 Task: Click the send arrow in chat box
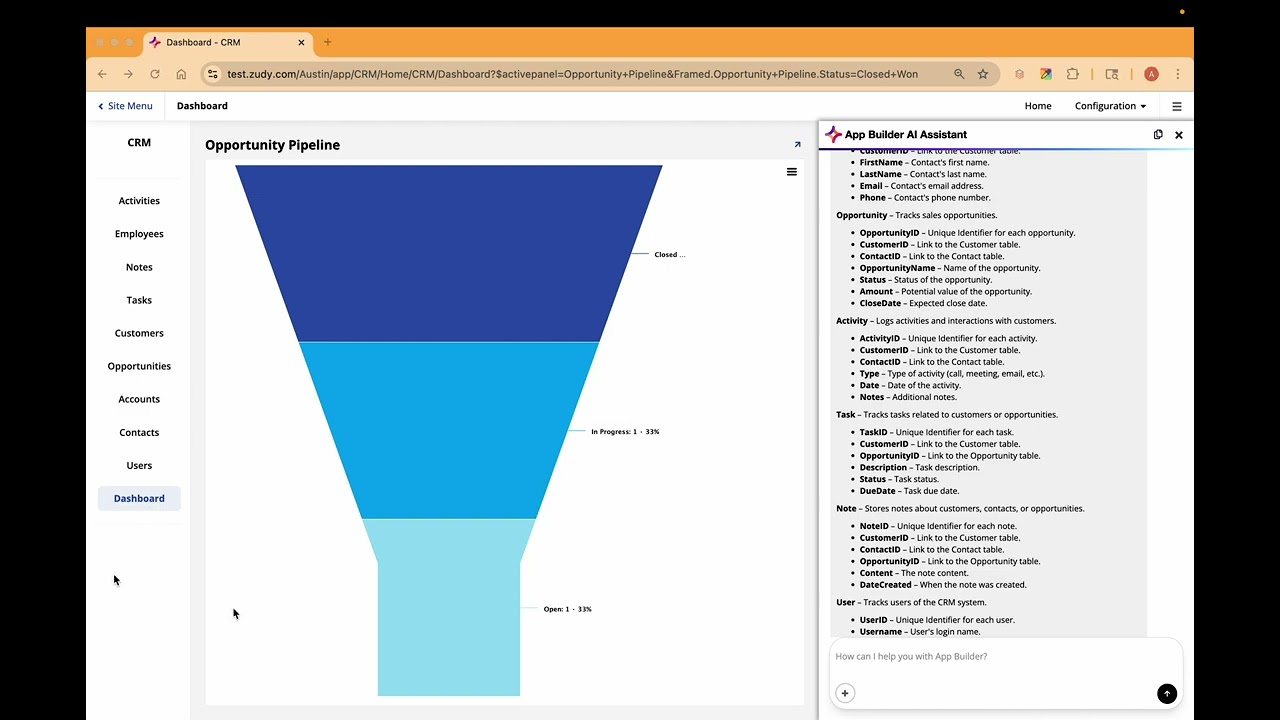(1166, 694)
